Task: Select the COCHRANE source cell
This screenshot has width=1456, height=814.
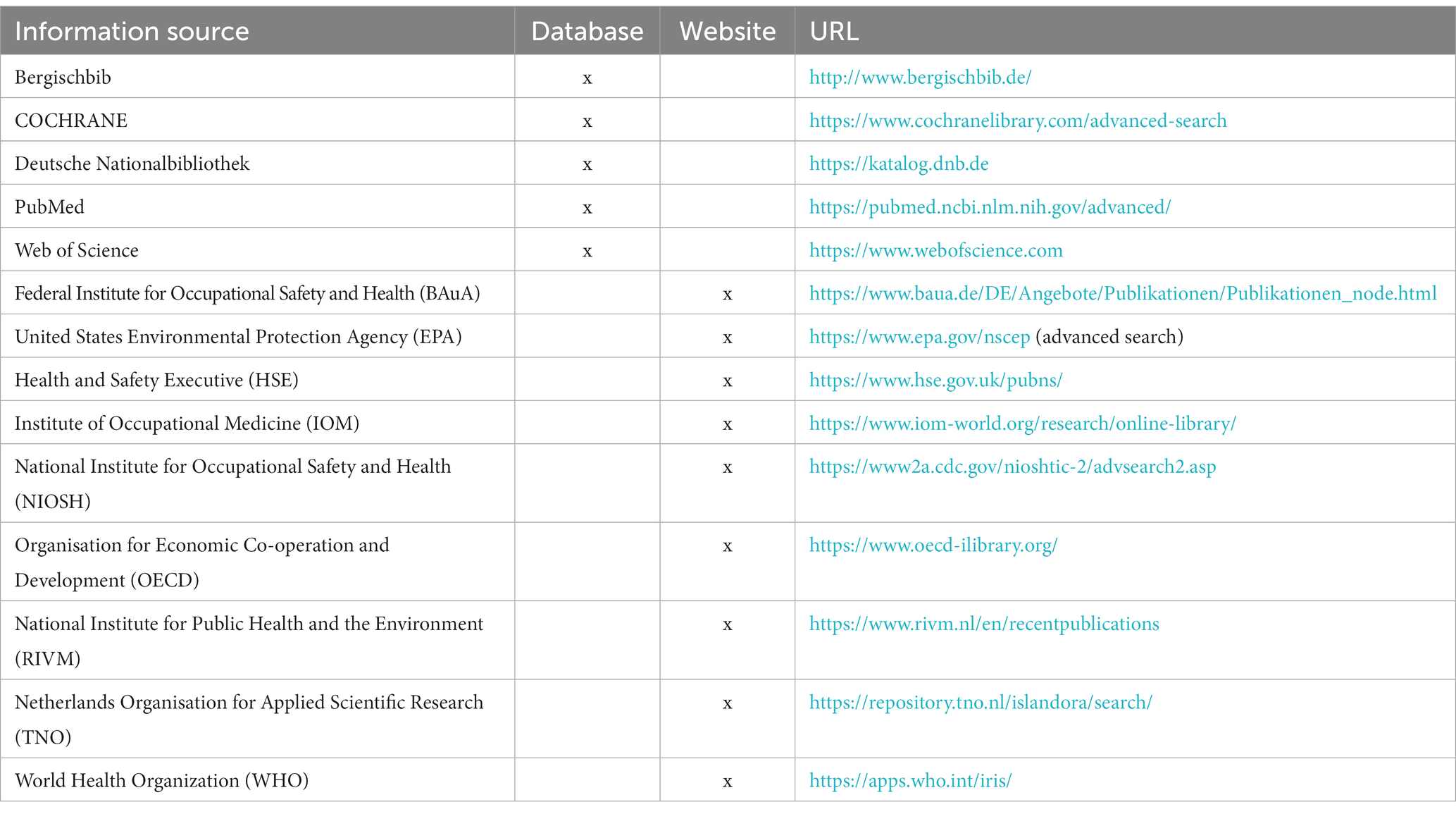Action: [257, 120]
